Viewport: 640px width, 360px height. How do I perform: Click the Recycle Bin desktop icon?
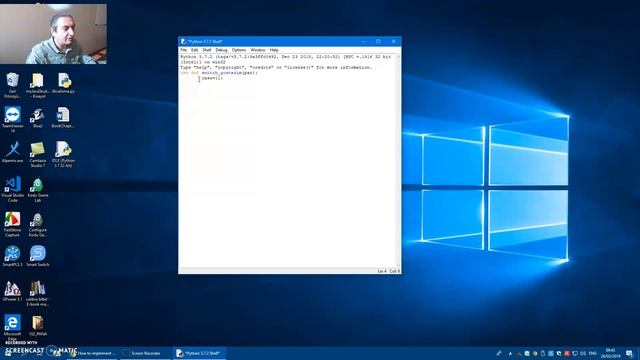click(13, 85)
